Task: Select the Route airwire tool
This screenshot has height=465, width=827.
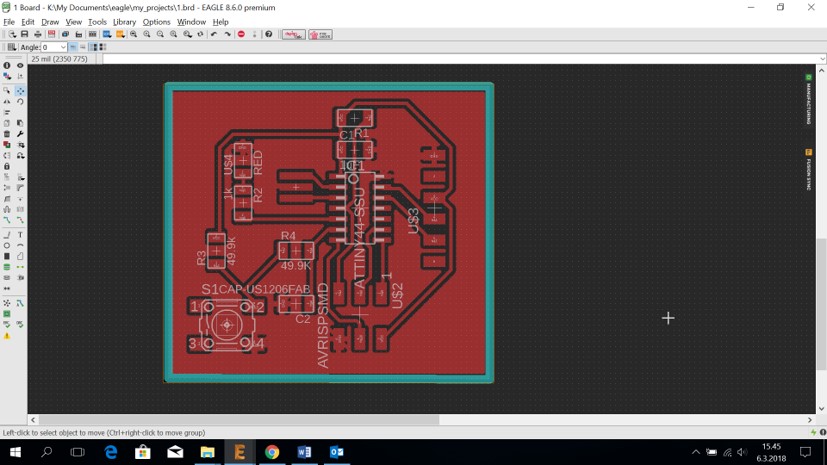Action: click(x=7, y=220)
